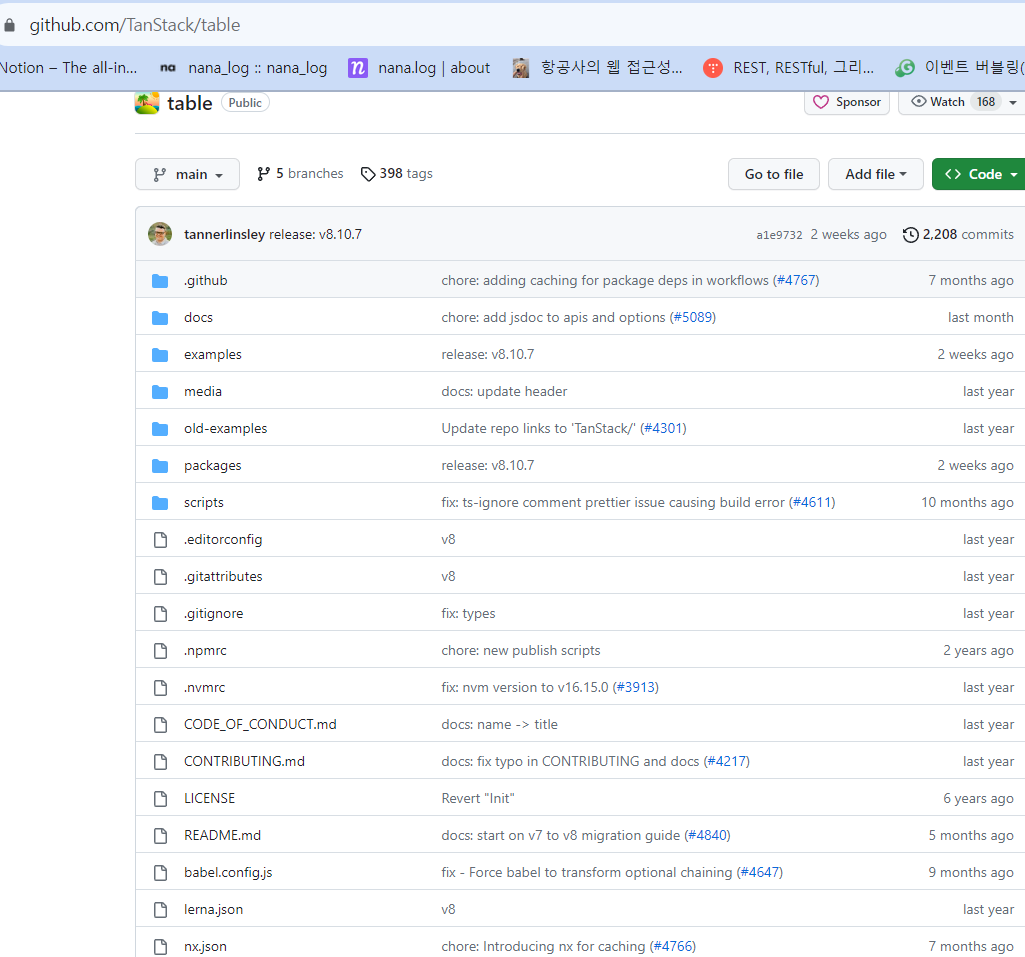Image resolution: width=1025 pixels, height=957 pixels.
Task: Open the .nvmrc file
Action: click(205, 688)
